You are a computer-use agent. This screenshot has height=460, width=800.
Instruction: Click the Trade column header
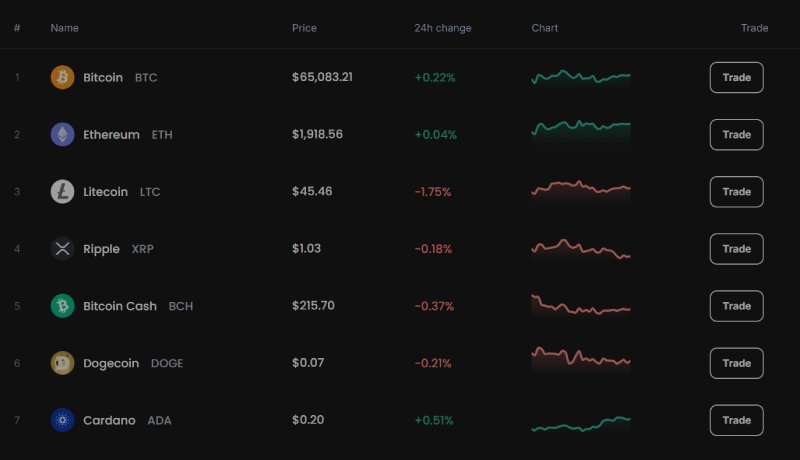pyautogui.click(x=754, y=28)
